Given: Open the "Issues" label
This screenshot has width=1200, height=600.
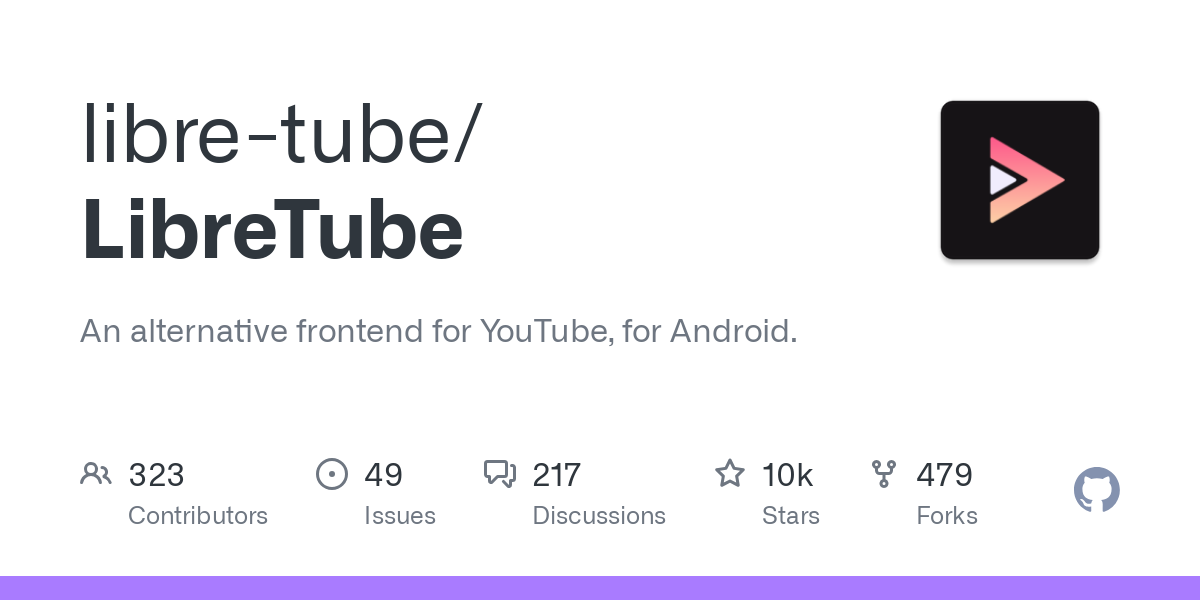Looking at the screenshot, I should coord(400,516).
